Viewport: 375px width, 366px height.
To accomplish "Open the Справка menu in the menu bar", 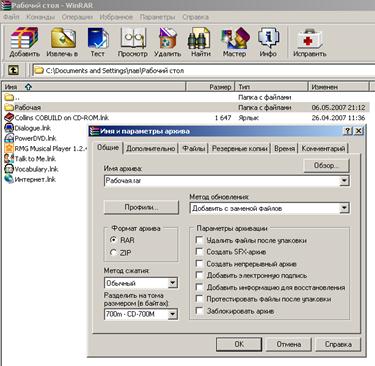I will pos(195,17).
